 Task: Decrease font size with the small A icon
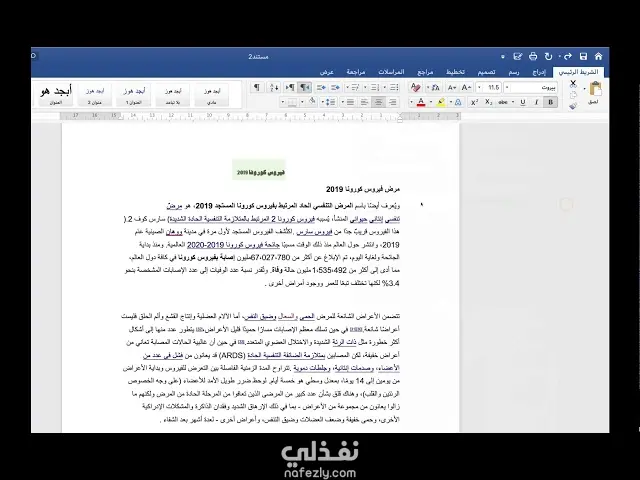(x=452, y=87)
